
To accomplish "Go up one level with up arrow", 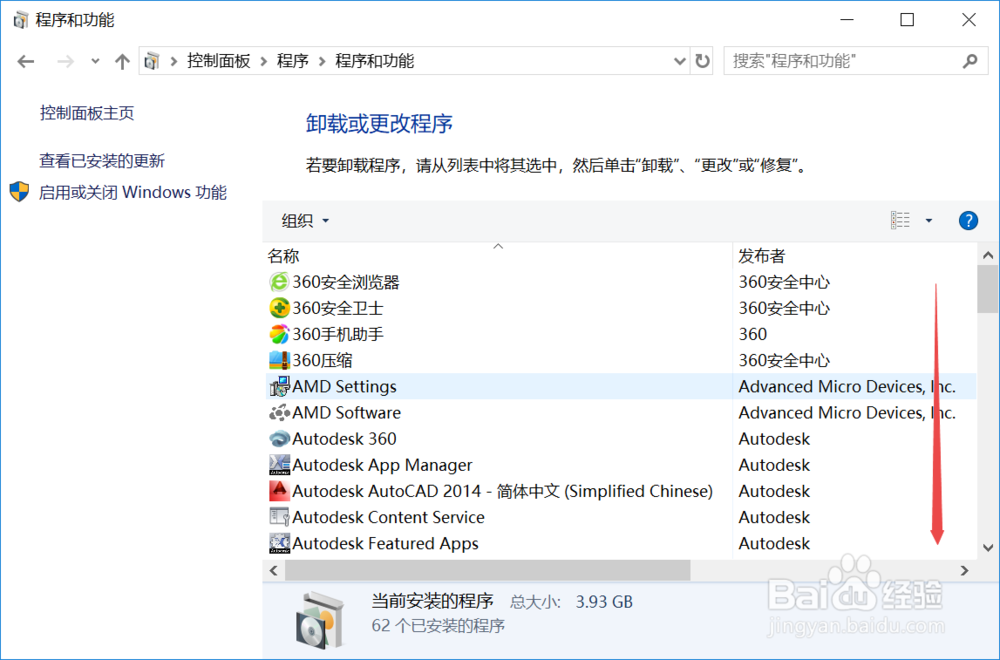I will [x=122, y=62].
